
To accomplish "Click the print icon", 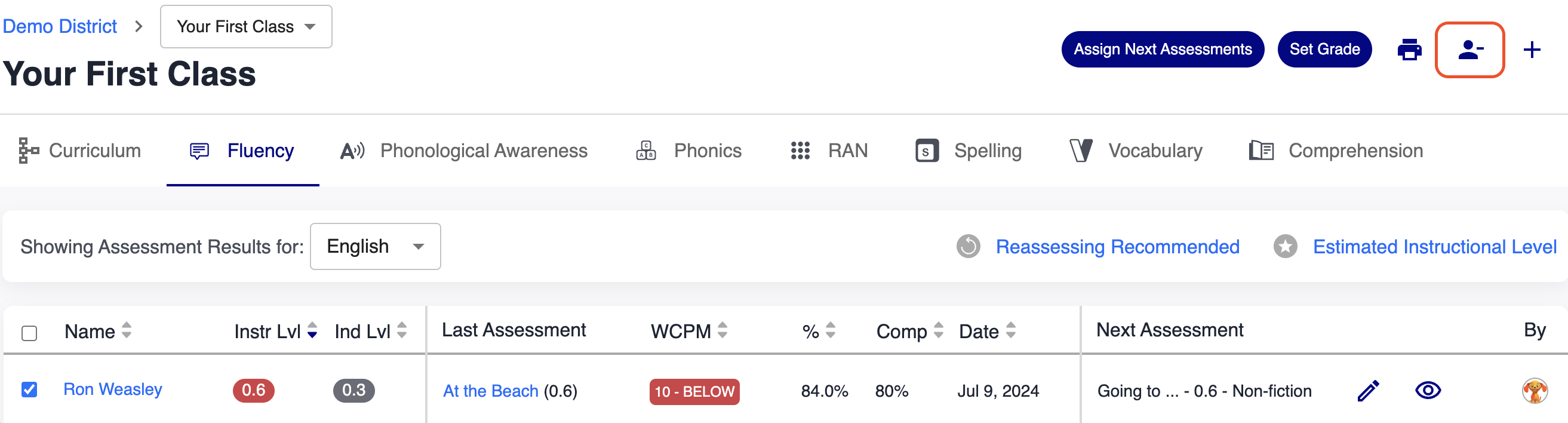I will click(x=1409, y=50).
